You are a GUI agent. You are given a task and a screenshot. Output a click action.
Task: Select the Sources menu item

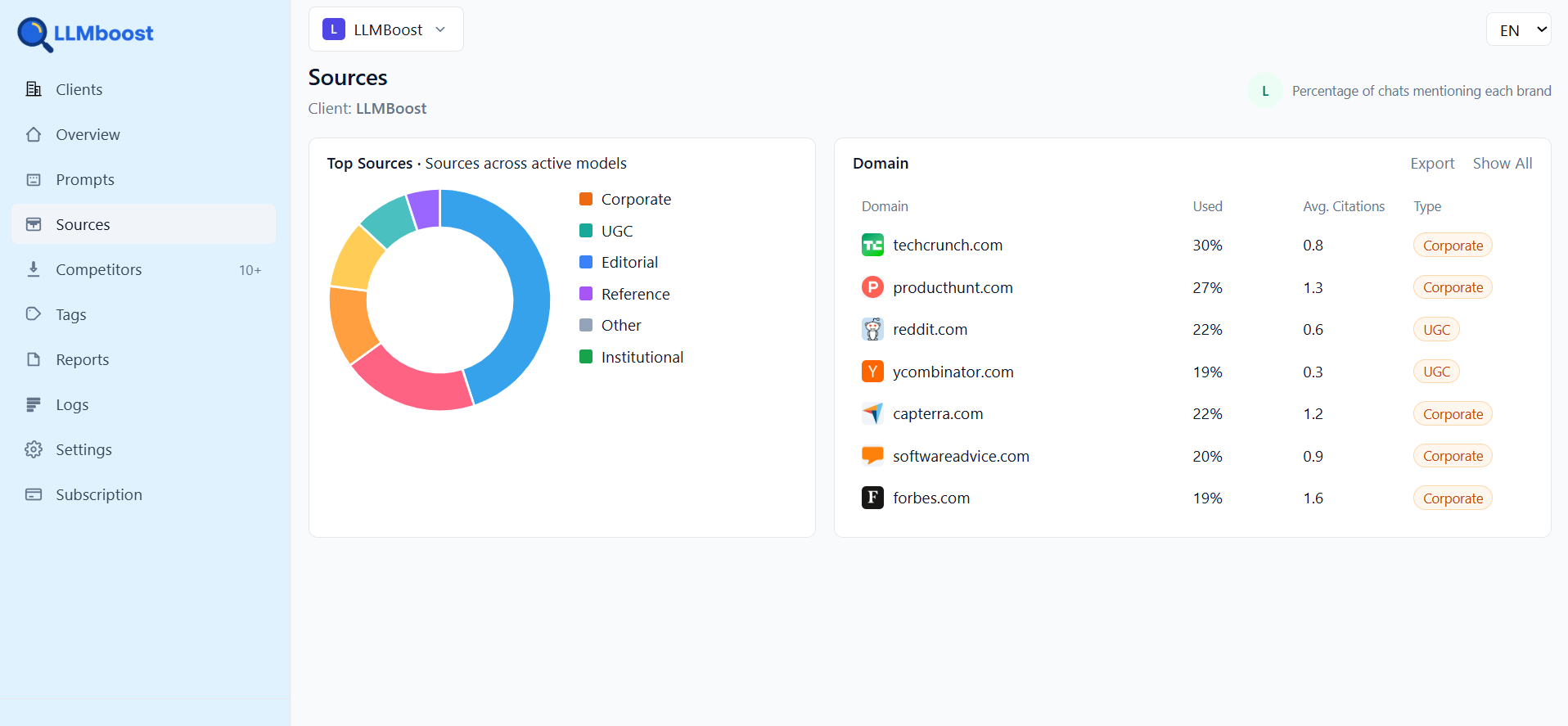143,224
